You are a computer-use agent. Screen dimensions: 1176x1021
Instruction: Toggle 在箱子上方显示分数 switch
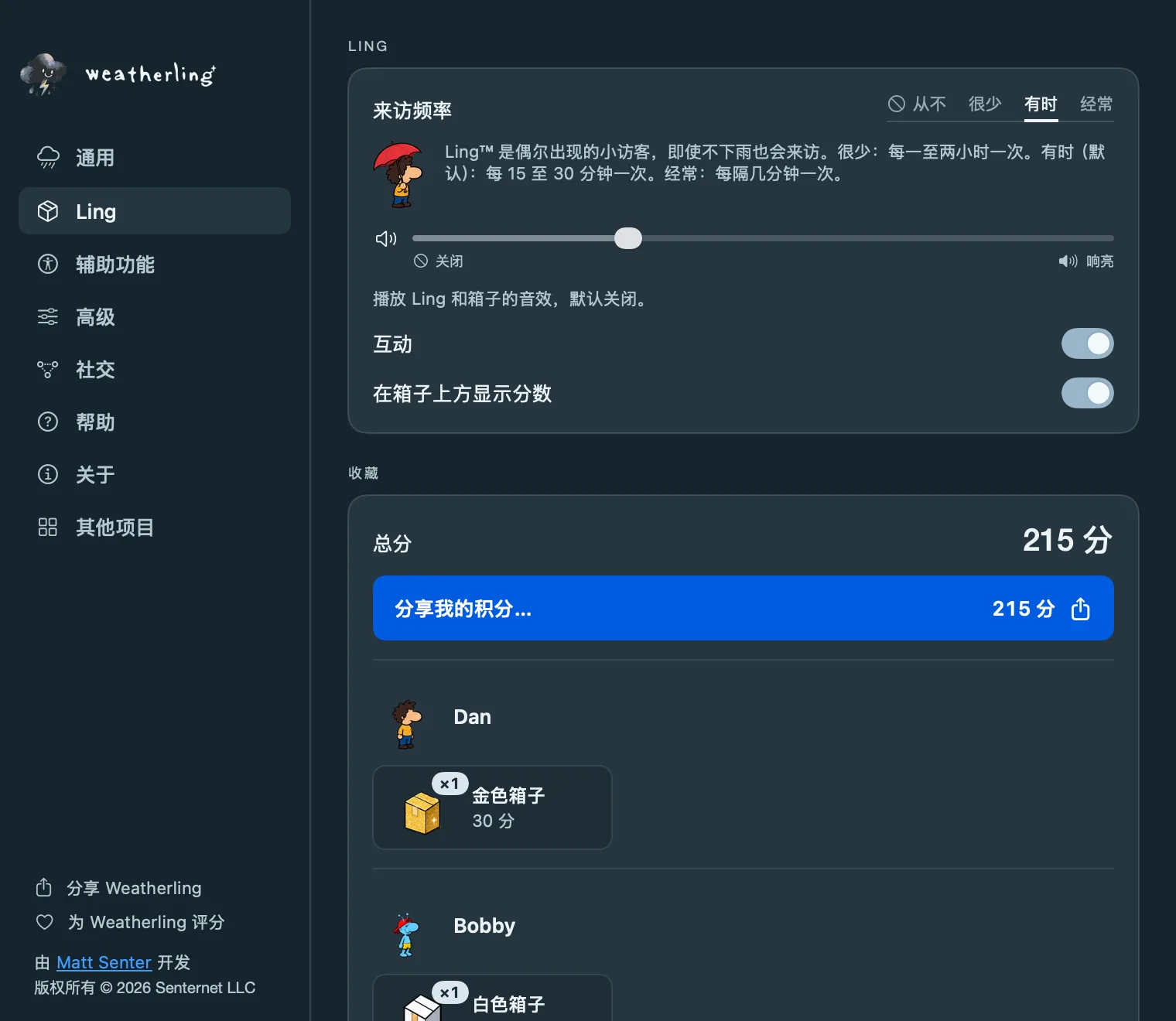coord(1087,393)
